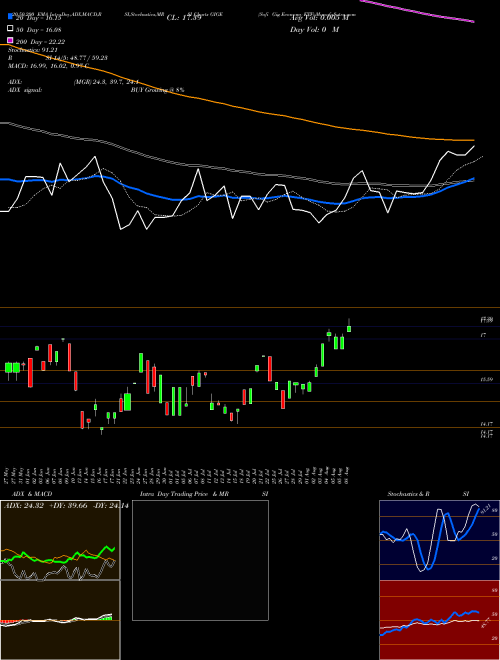
Task: Select the '200 Day = 22.22' legend text
Action: pyautogui.click(x=40, y=42)
